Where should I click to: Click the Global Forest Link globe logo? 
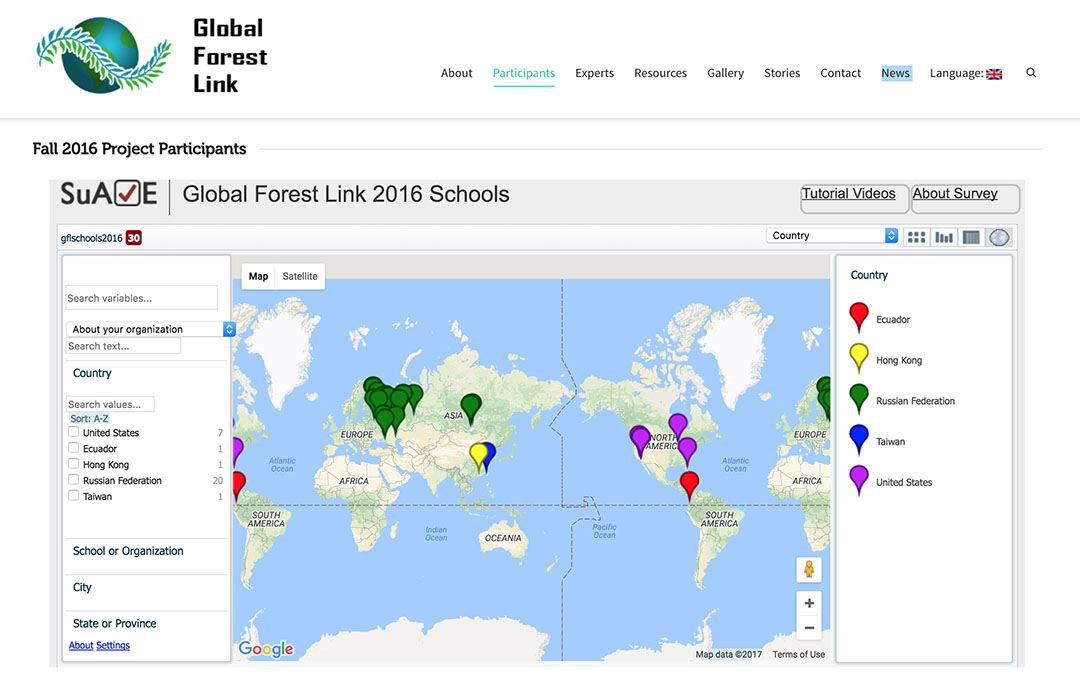tap(103, 56)
